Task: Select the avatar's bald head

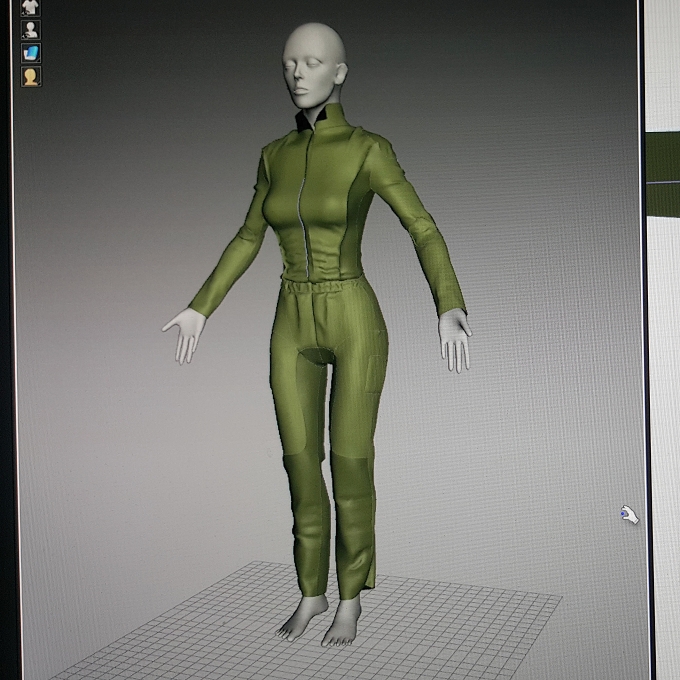Action: coord(315,64)
